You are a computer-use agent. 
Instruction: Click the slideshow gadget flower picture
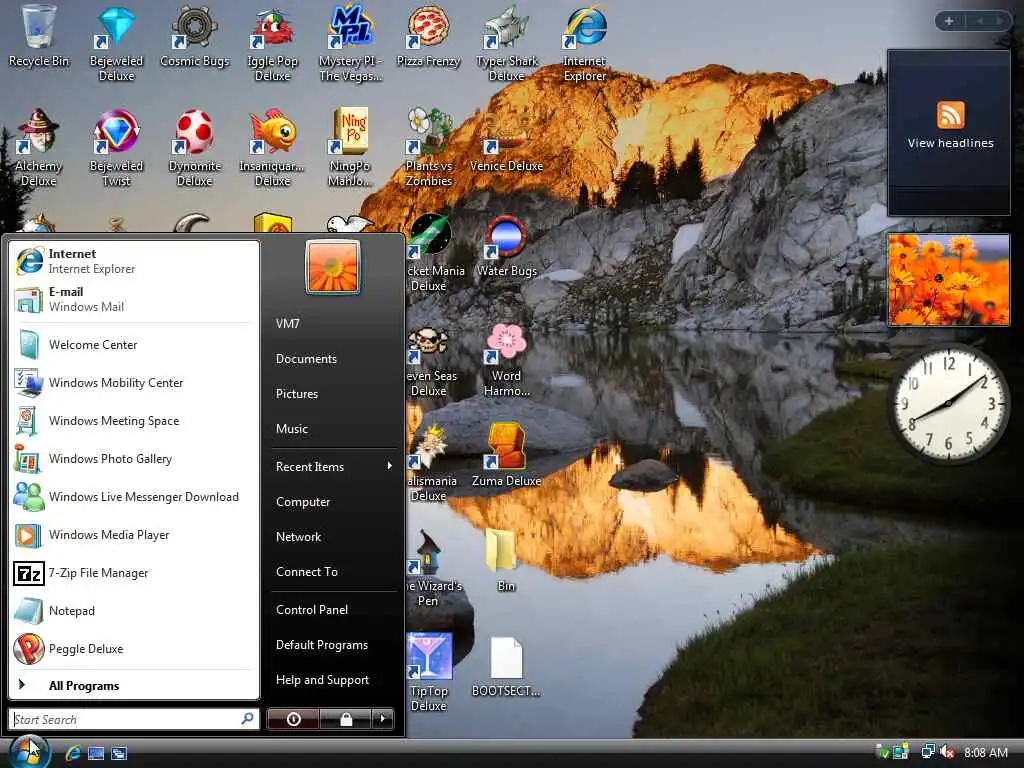(948, 280)
